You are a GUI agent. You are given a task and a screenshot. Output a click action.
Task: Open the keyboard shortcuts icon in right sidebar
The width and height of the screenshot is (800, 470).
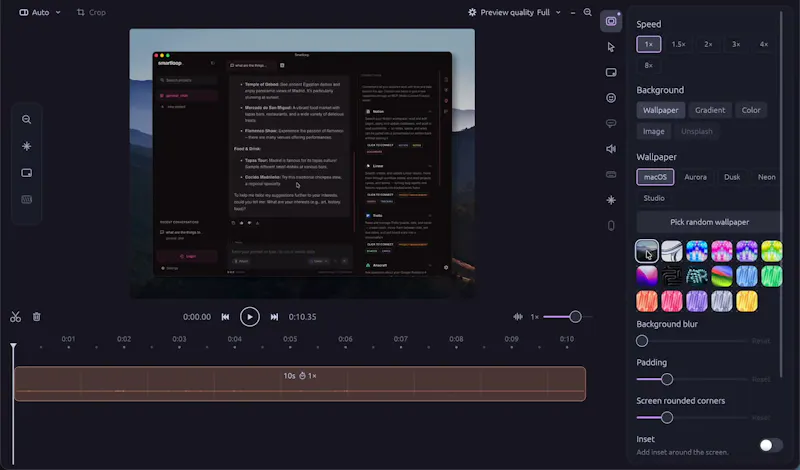click(611, 175)
